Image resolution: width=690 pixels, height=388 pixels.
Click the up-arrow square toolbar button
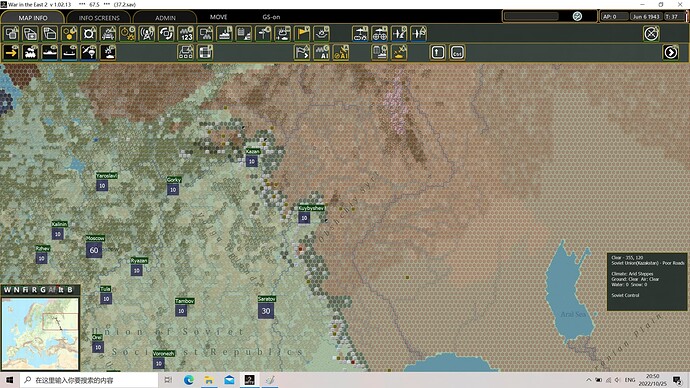(437, 52)
